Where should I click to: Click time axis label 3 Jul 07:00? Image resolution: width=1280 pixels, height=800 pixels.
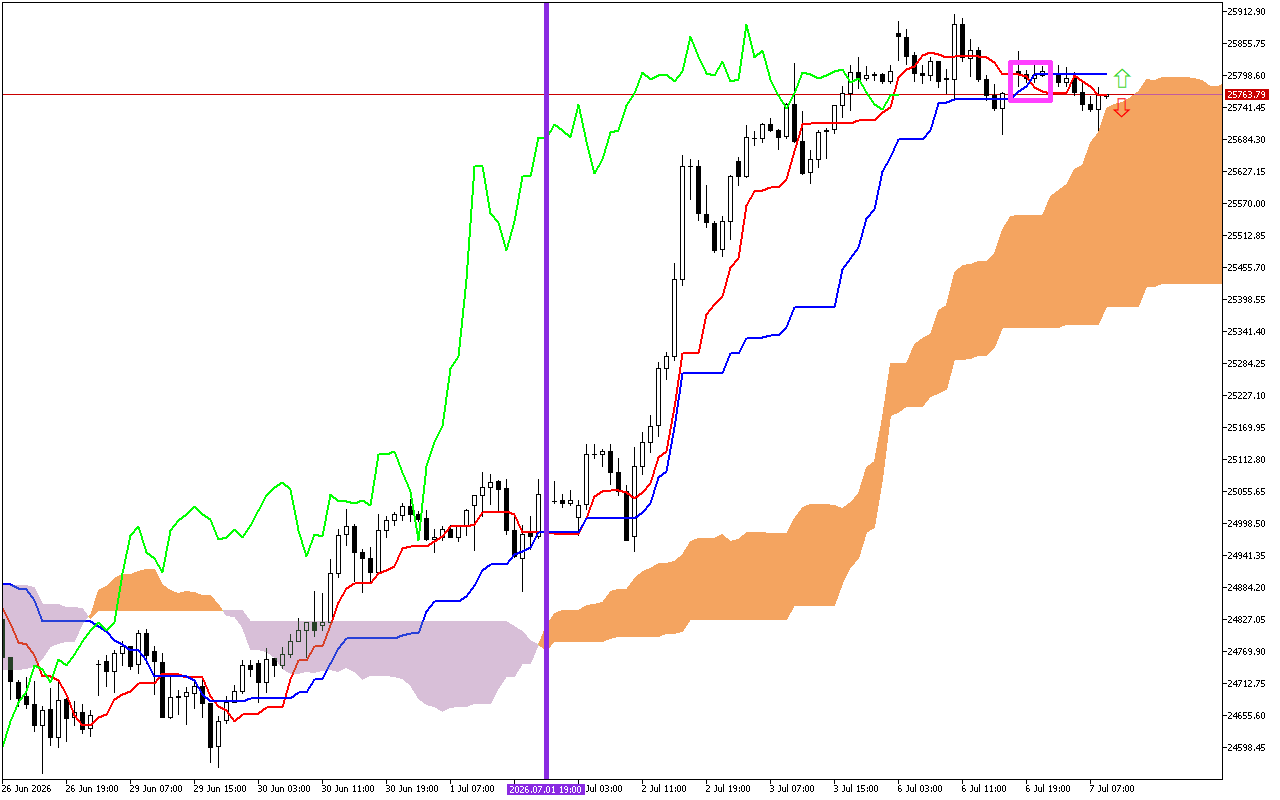click(x=793, y=789)
